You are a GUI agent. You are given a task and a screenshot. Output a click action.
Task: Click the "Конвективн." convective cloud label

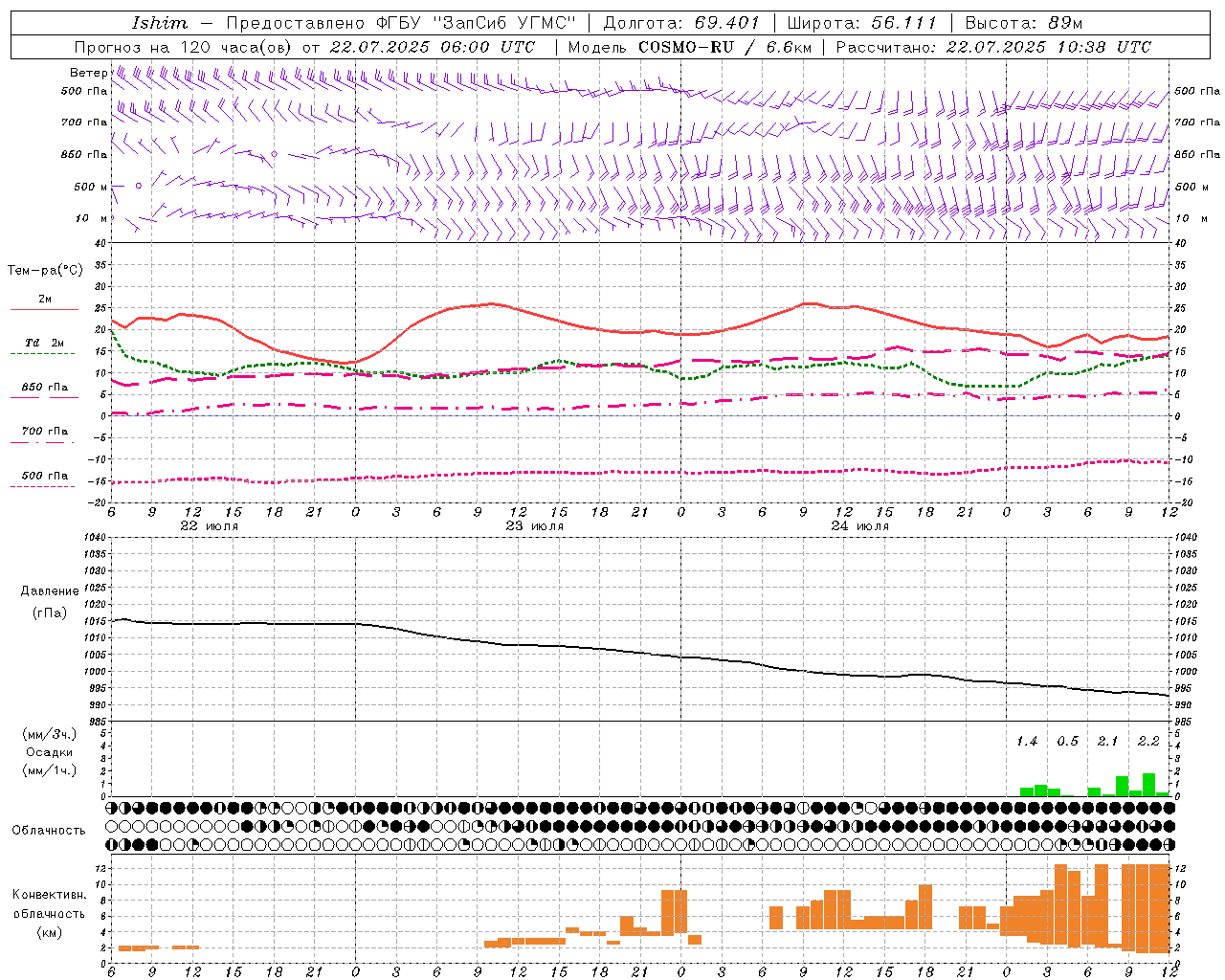click(50, 895)
